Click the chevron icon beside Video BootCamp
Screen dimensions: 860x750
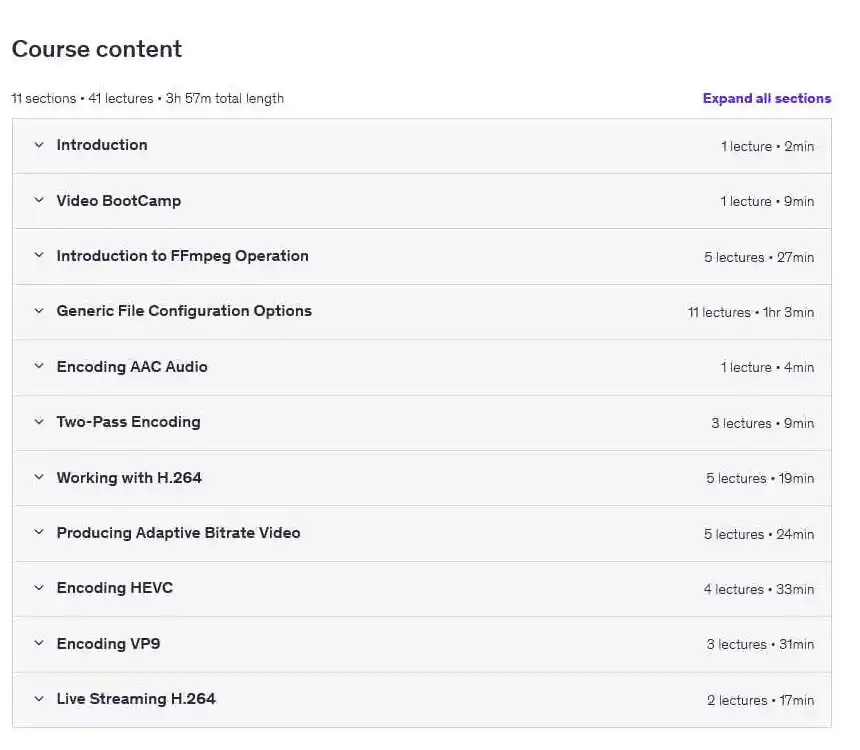point(39,200)
